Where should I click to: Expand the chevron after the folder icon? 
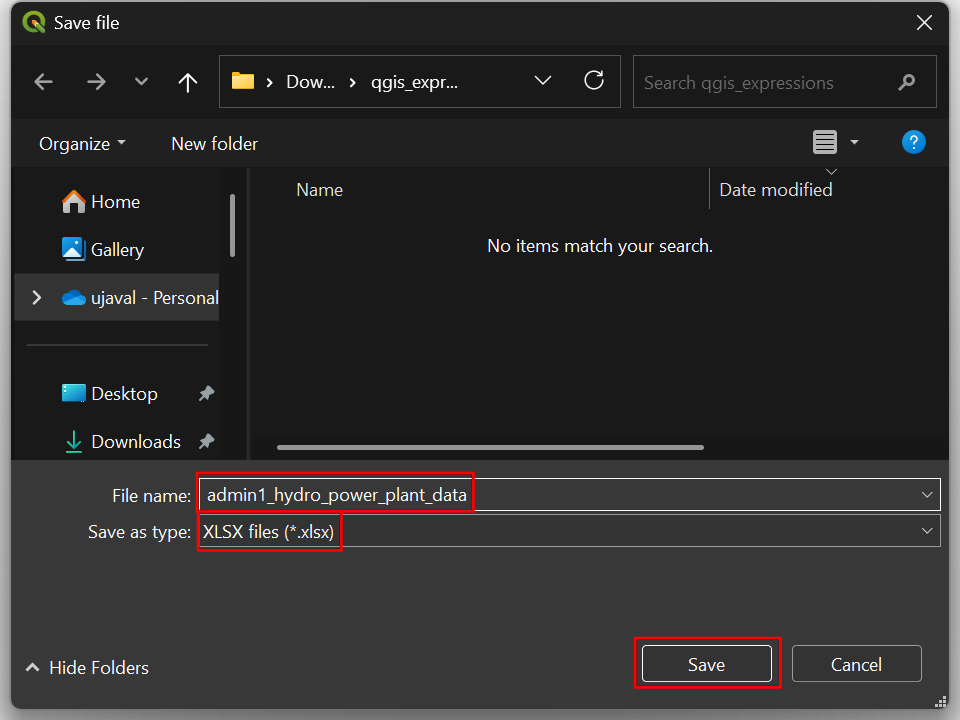pyautogui.click(x=269, y=82)
